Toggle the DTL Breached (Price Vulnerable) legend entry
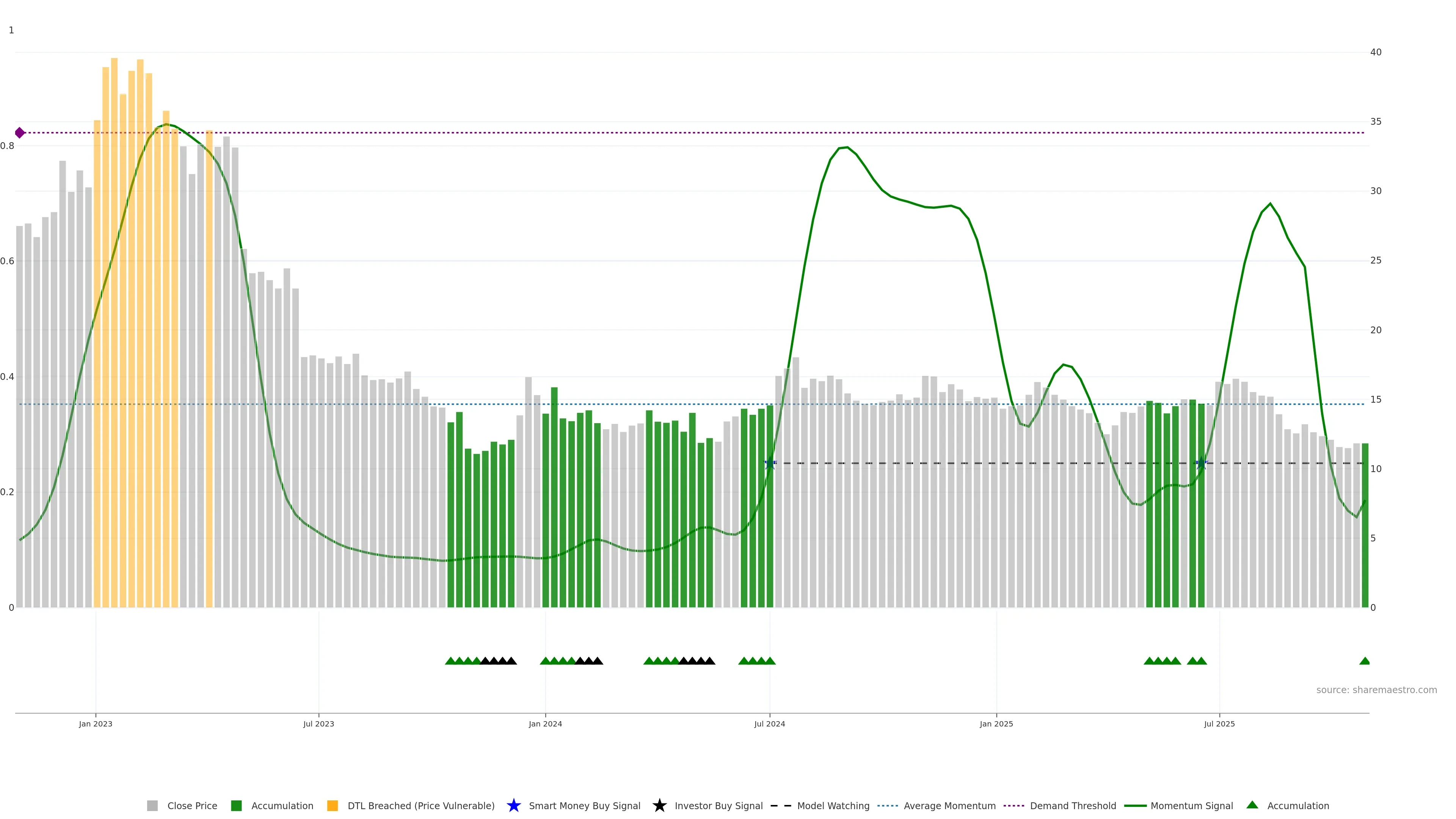The height and width of the screenshot is (819, 1456). point(420,805)
